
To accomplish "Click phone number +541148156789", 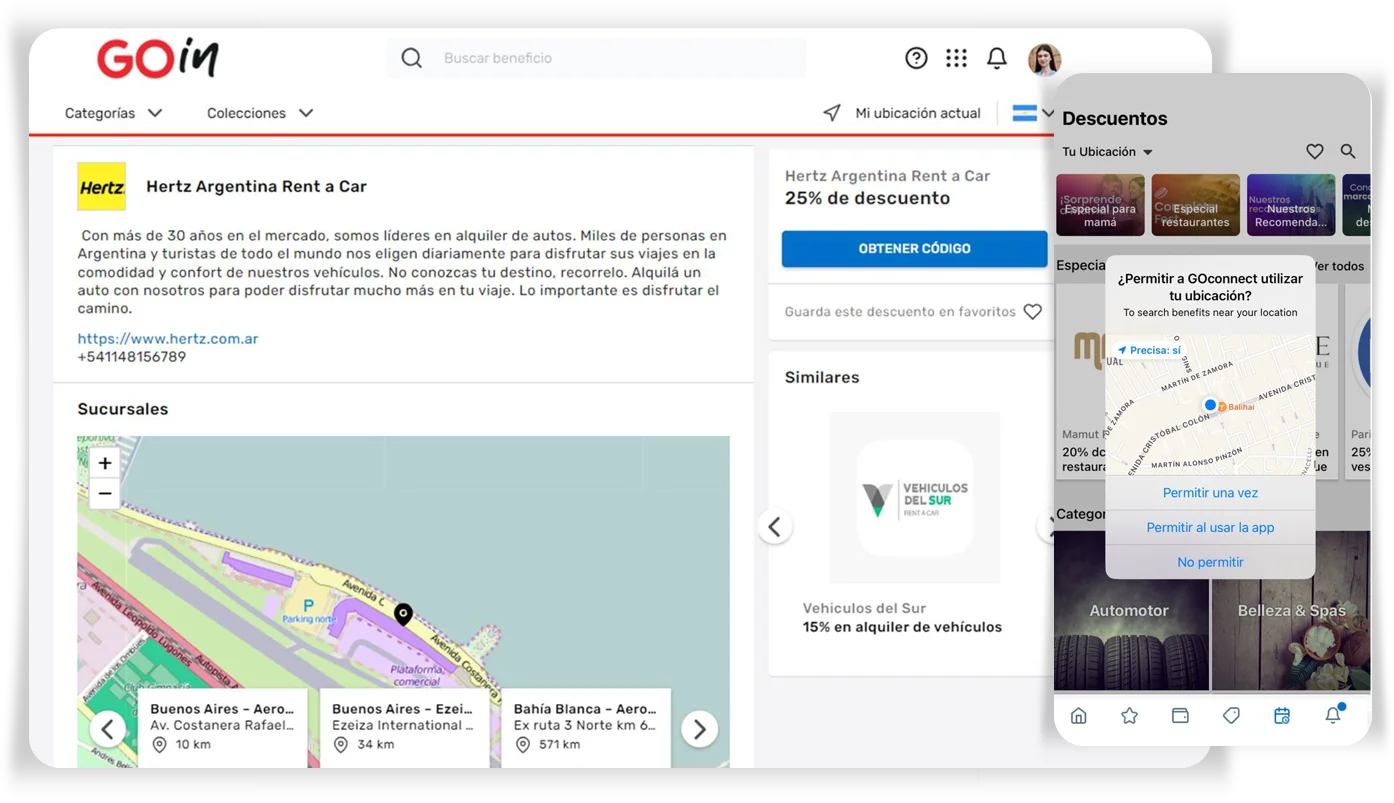I will [x=132, y=357].
